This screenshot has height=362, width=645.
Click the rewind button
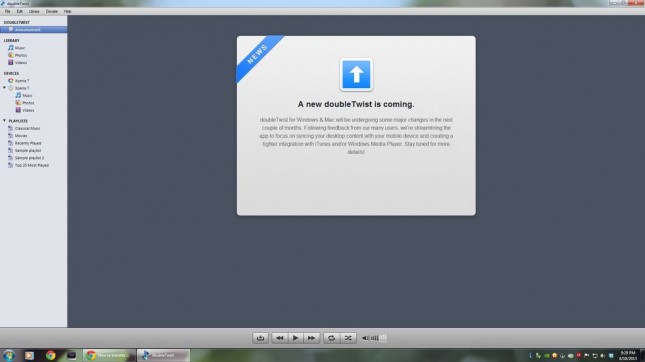[x=280, y=338]
